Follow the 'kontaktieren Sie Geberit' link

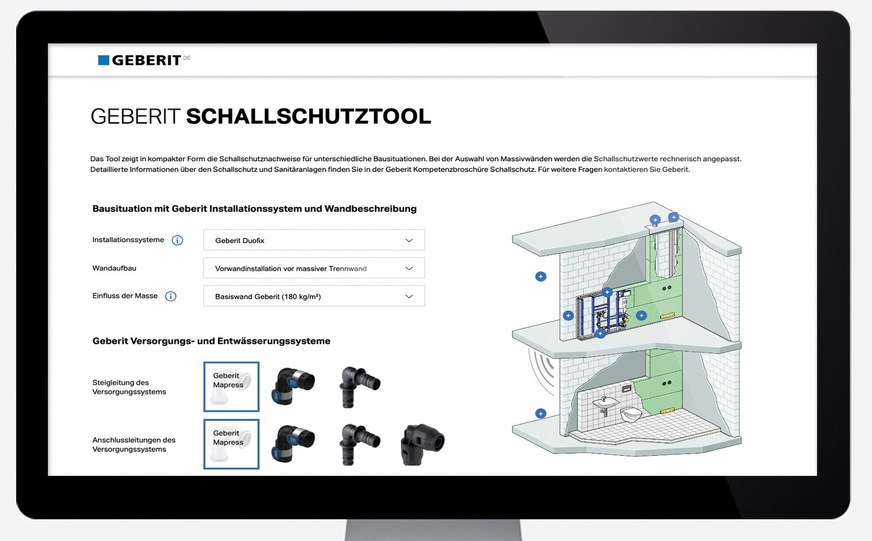click(647, 170)
